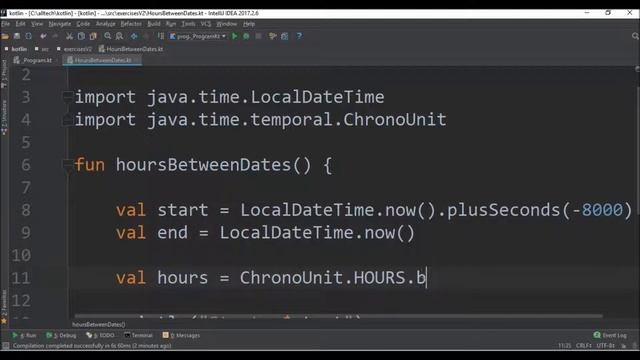Open the Help menu
640x360 pixels.
pos(249,24)
